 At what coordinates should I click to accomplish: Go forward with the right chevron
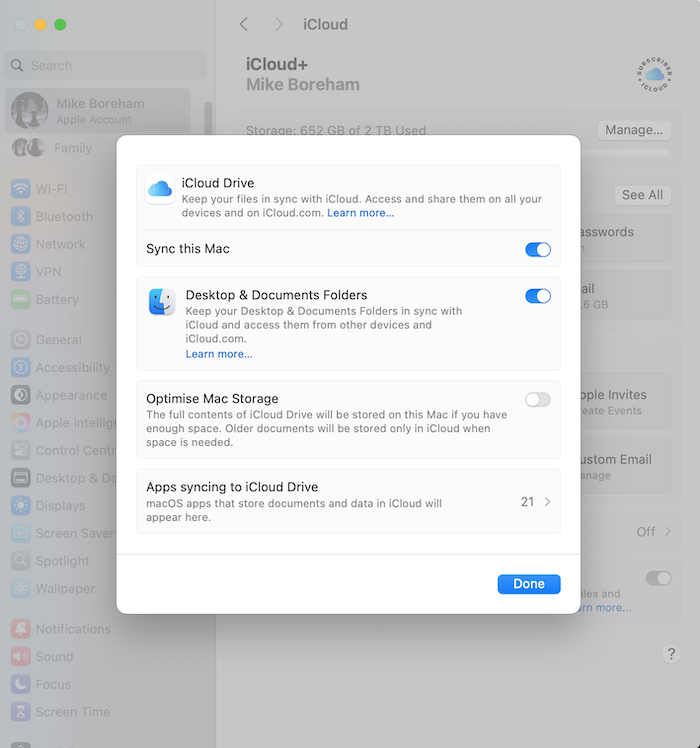pyautogui.click(x=279, y=24)
